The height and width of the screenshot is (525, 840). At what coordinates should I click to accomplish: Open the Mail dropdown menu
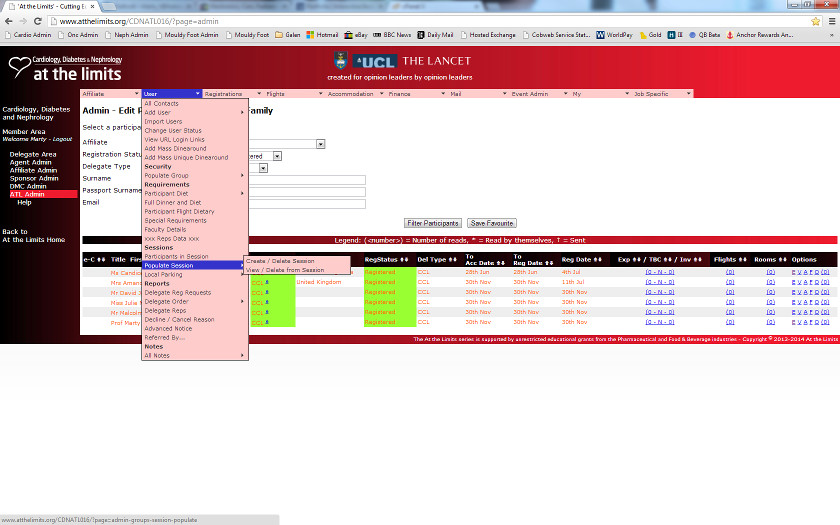click(x=478, y=94)
